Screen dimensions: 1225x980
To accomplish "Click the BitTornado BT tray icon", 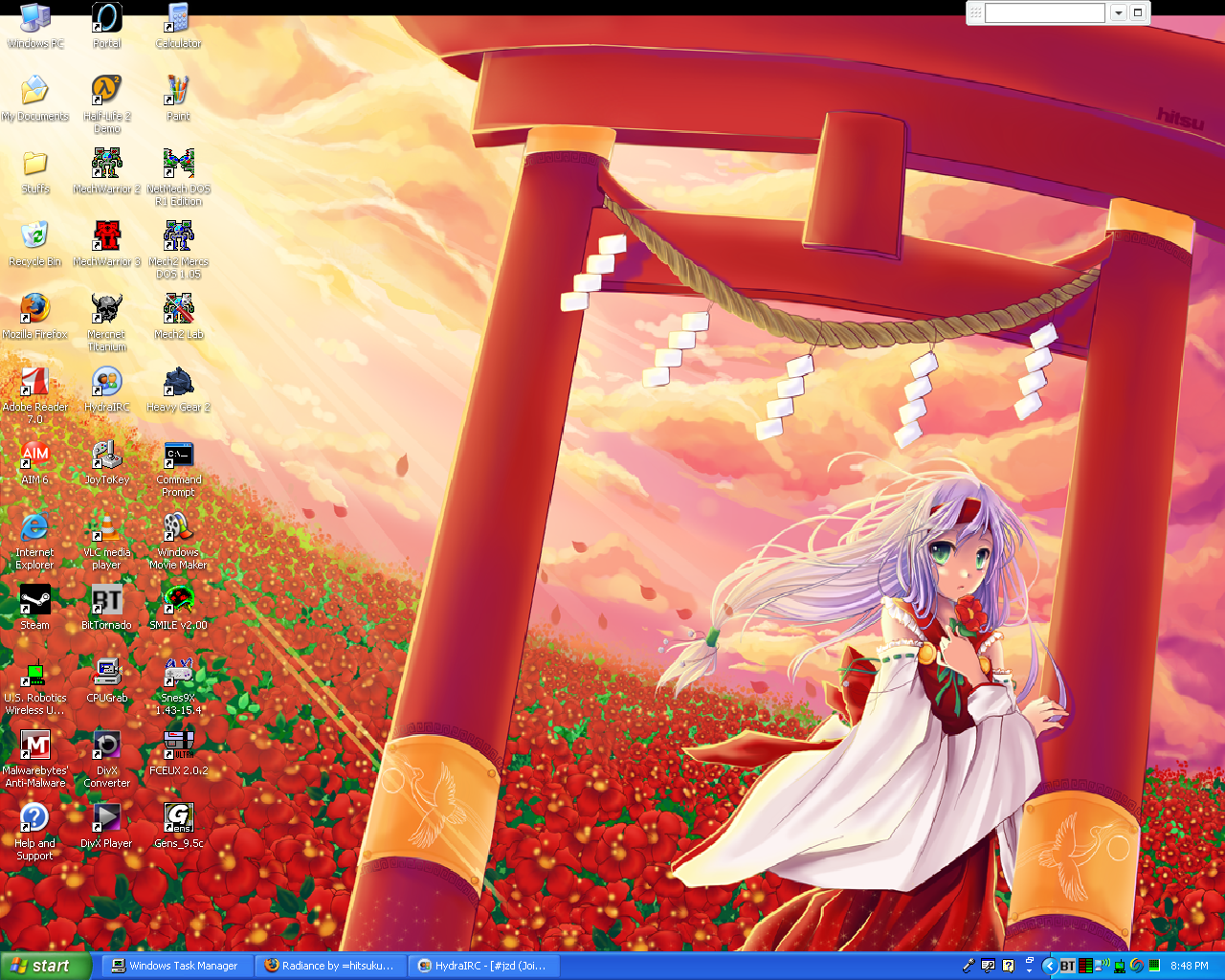I will [1067, 967].
